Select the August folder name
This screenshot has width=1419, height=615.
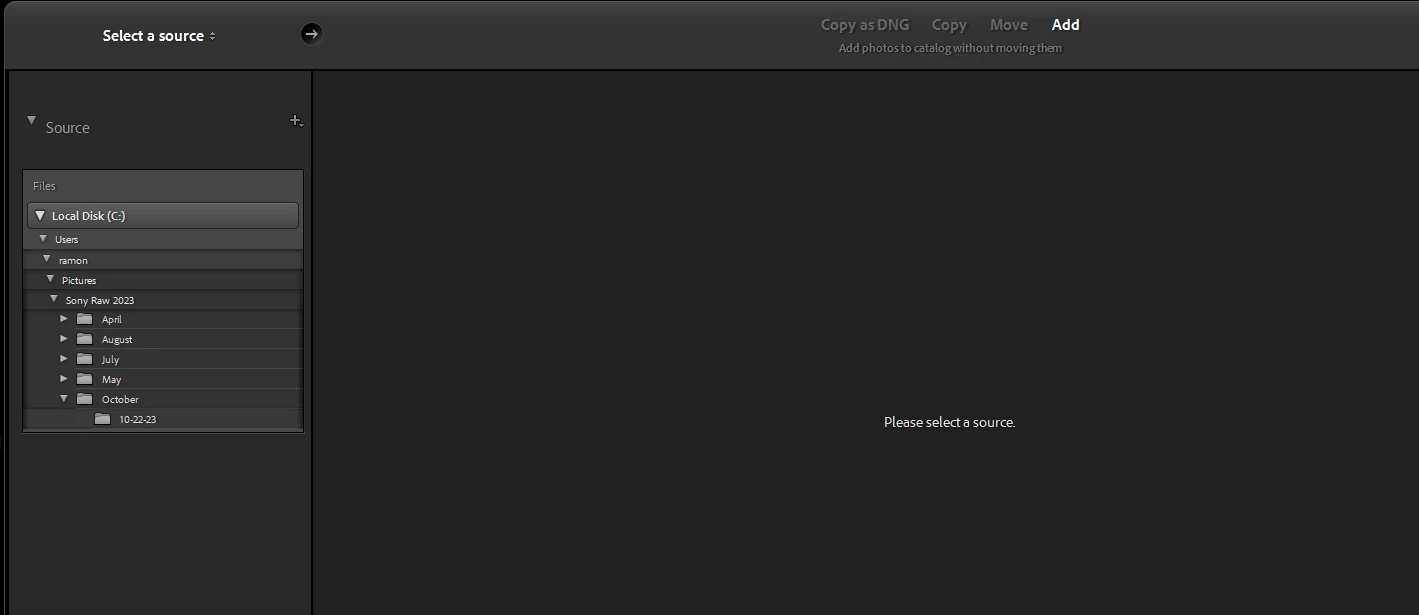[x=117, y=340]
